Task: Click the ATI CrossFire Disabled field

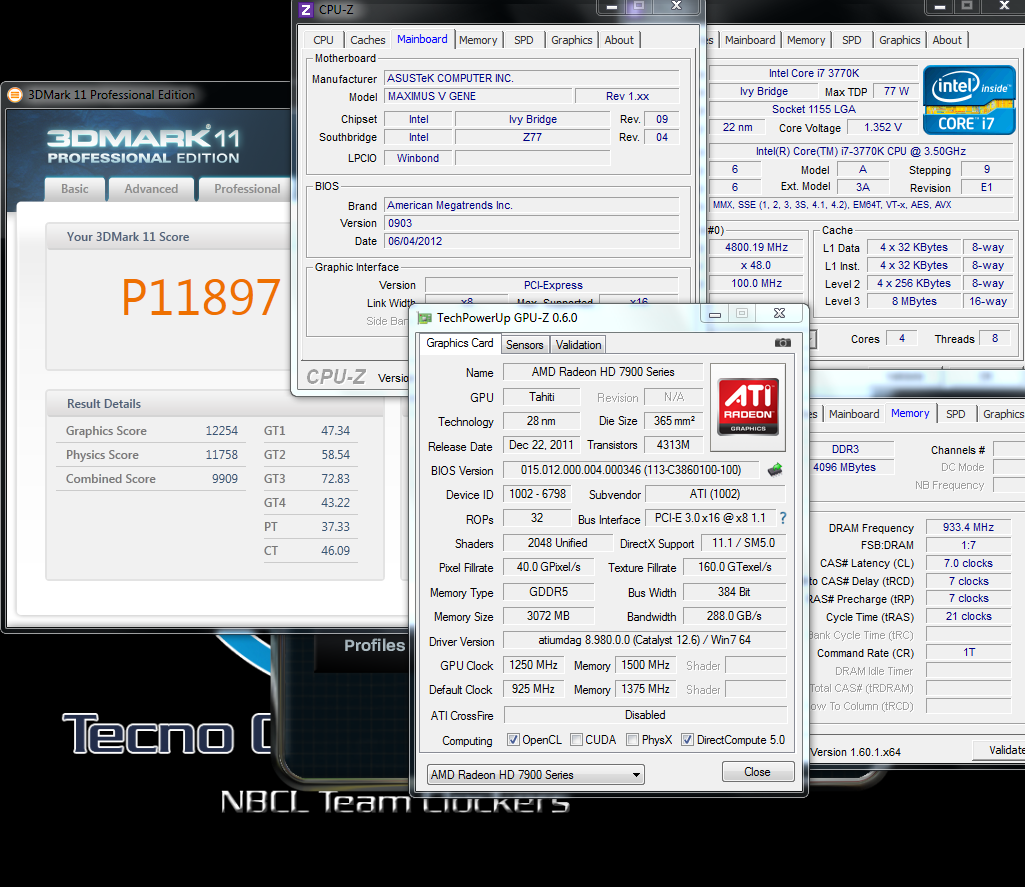Action: (645, 714)
